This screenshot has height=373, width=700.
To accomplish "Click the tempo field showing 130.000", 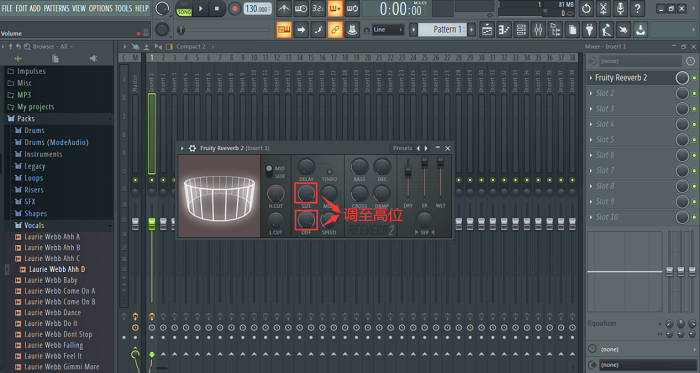I will 258,9.
